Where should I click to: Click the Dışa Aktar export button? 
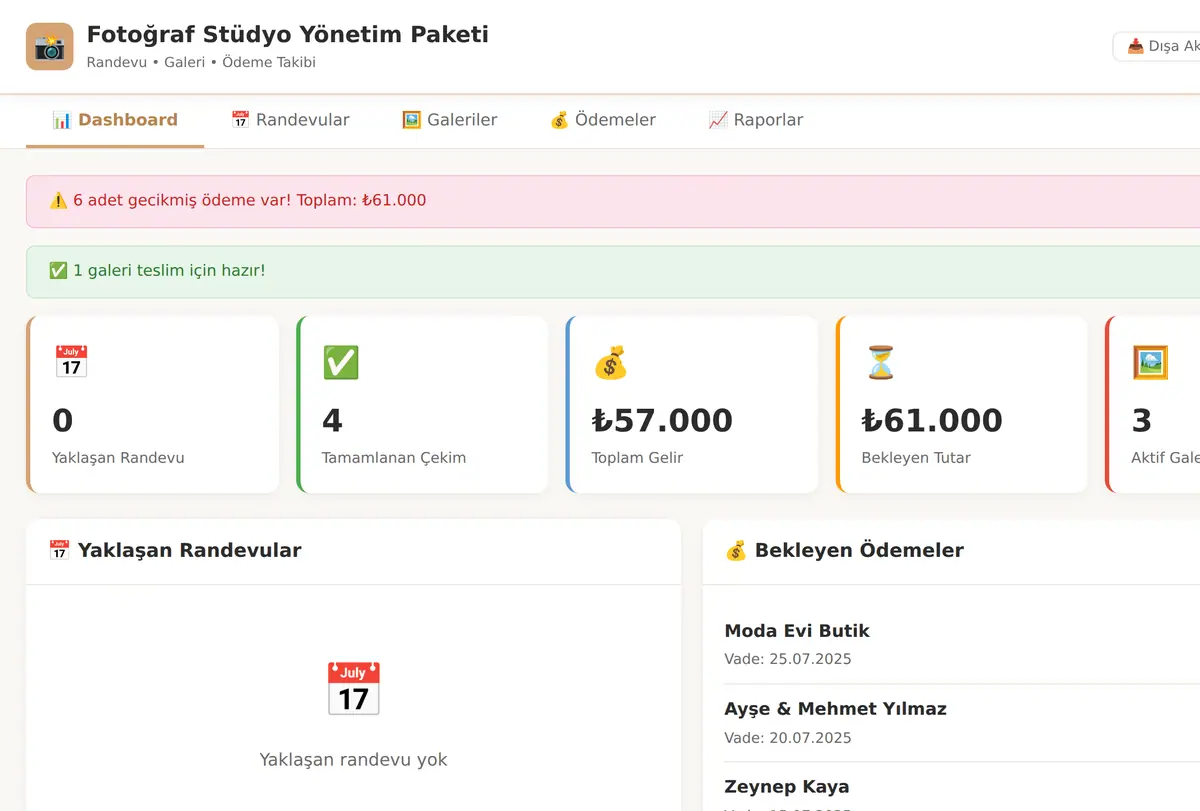(x=1157, y=46)
